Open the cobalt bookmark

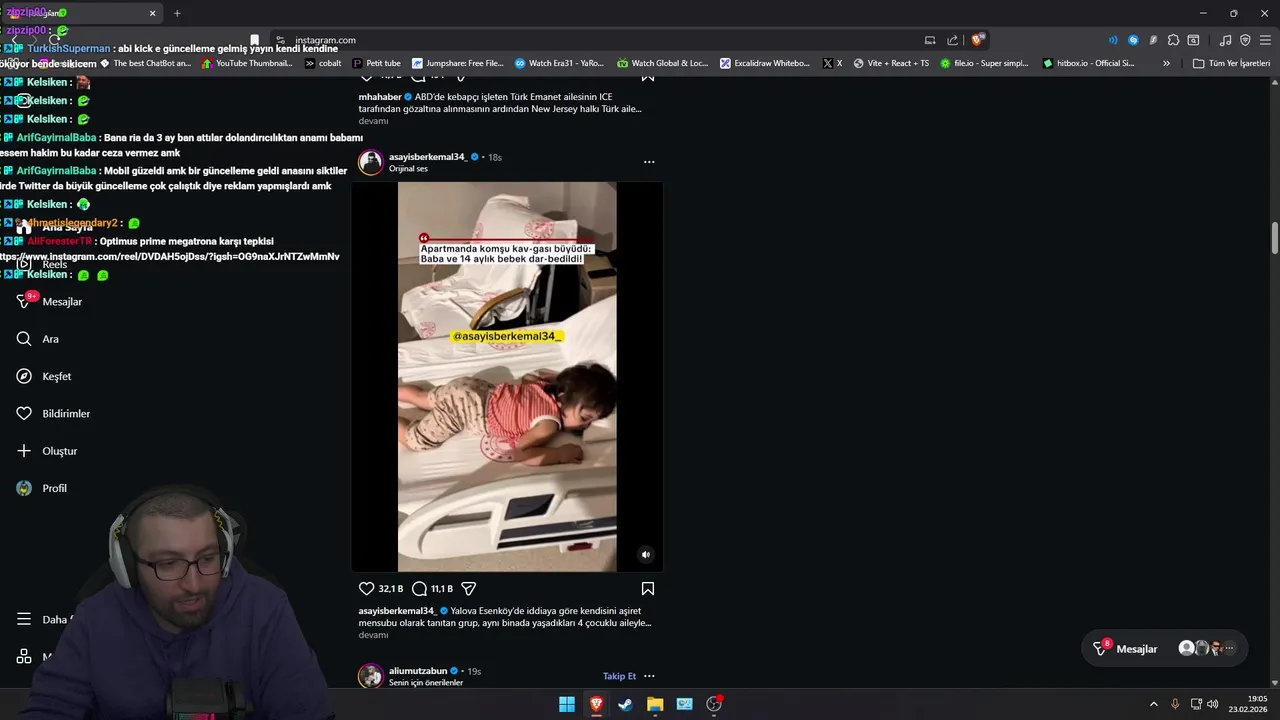tap(322, 63)
